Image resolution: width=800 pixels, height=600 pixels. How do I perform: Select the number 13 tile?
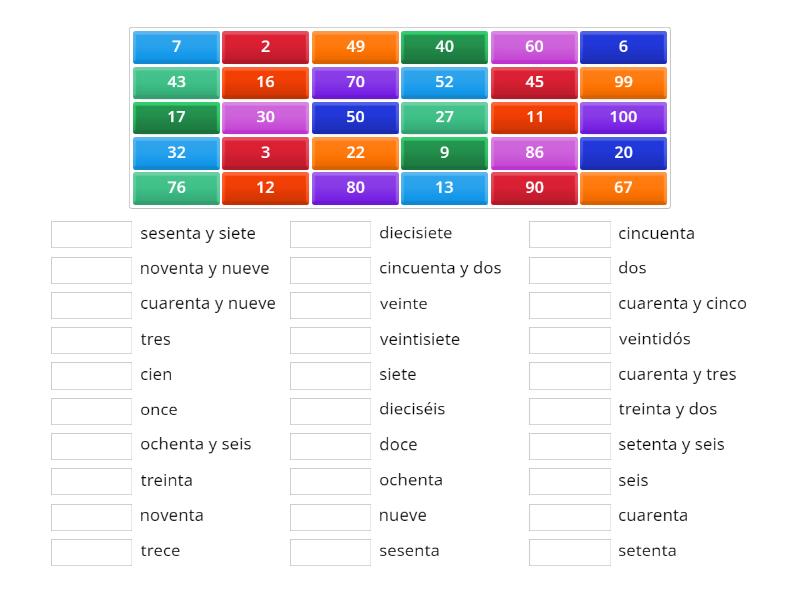click(444, 187)
